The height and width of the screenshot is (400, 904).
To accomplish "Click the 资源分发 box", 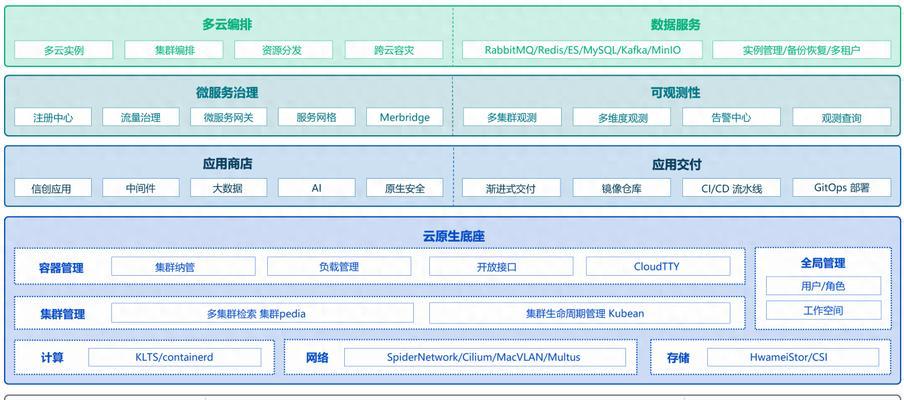I will [x=284, y=50].
